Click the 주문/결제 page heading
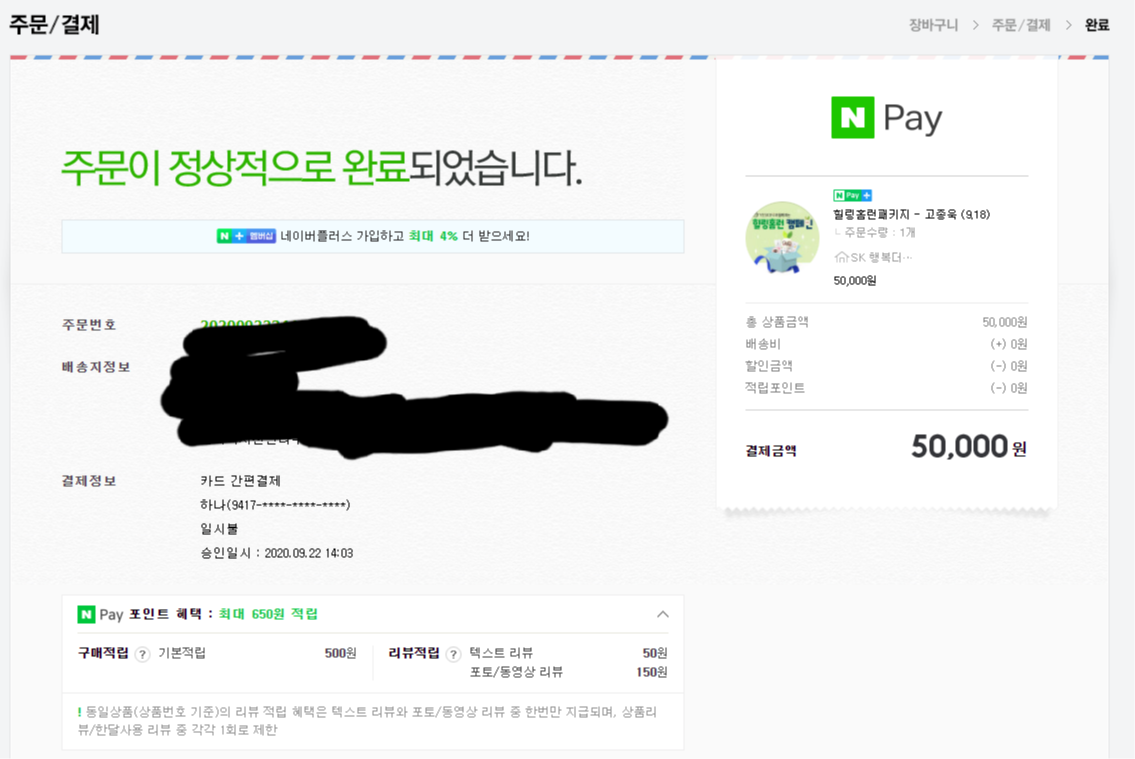The image size is (1135, 759). pyautogui.click(x=54, y=25)
